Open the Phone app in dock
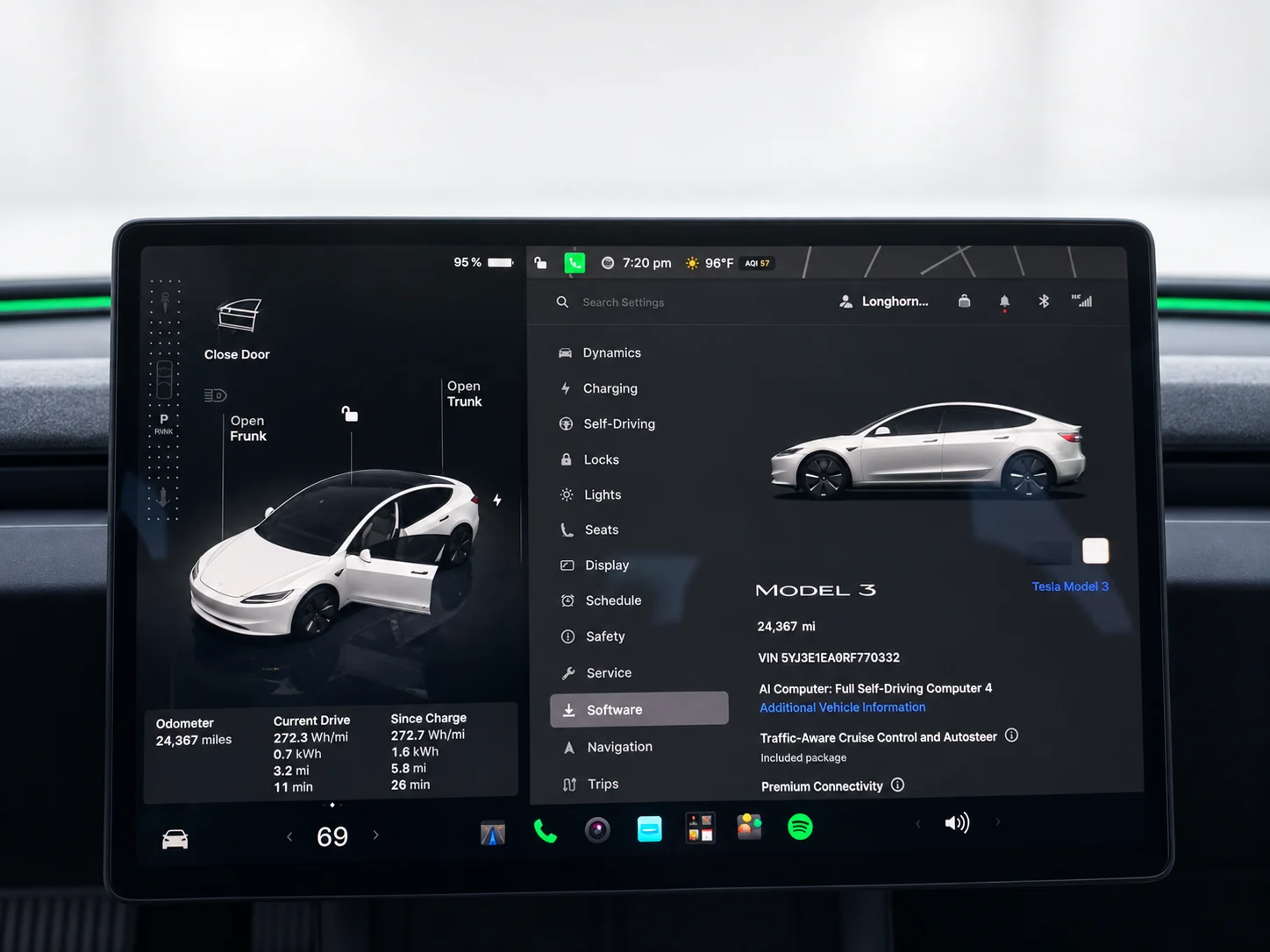1270x952 pixels. (x=545, y=830)
